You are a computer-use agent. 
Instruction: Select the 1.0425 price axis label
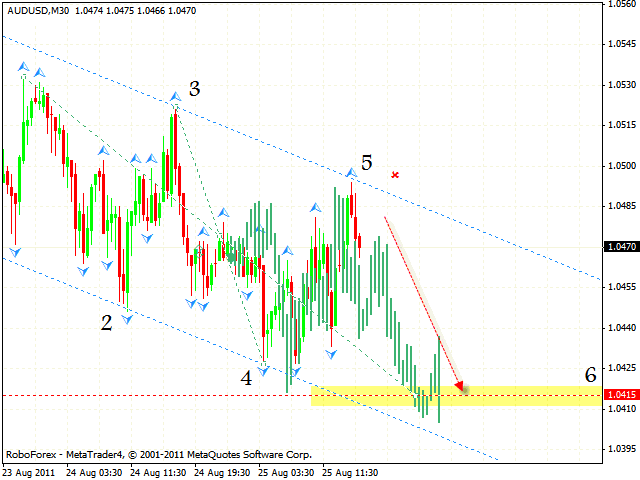point(622,368)
